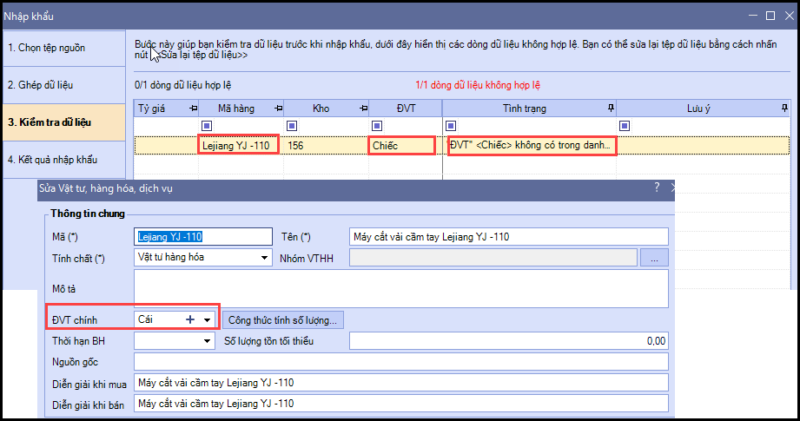This screenshot has height=421, width=800.
Task: Click the plus icon to add ĐVT chính
Action: tap(190, 319)
